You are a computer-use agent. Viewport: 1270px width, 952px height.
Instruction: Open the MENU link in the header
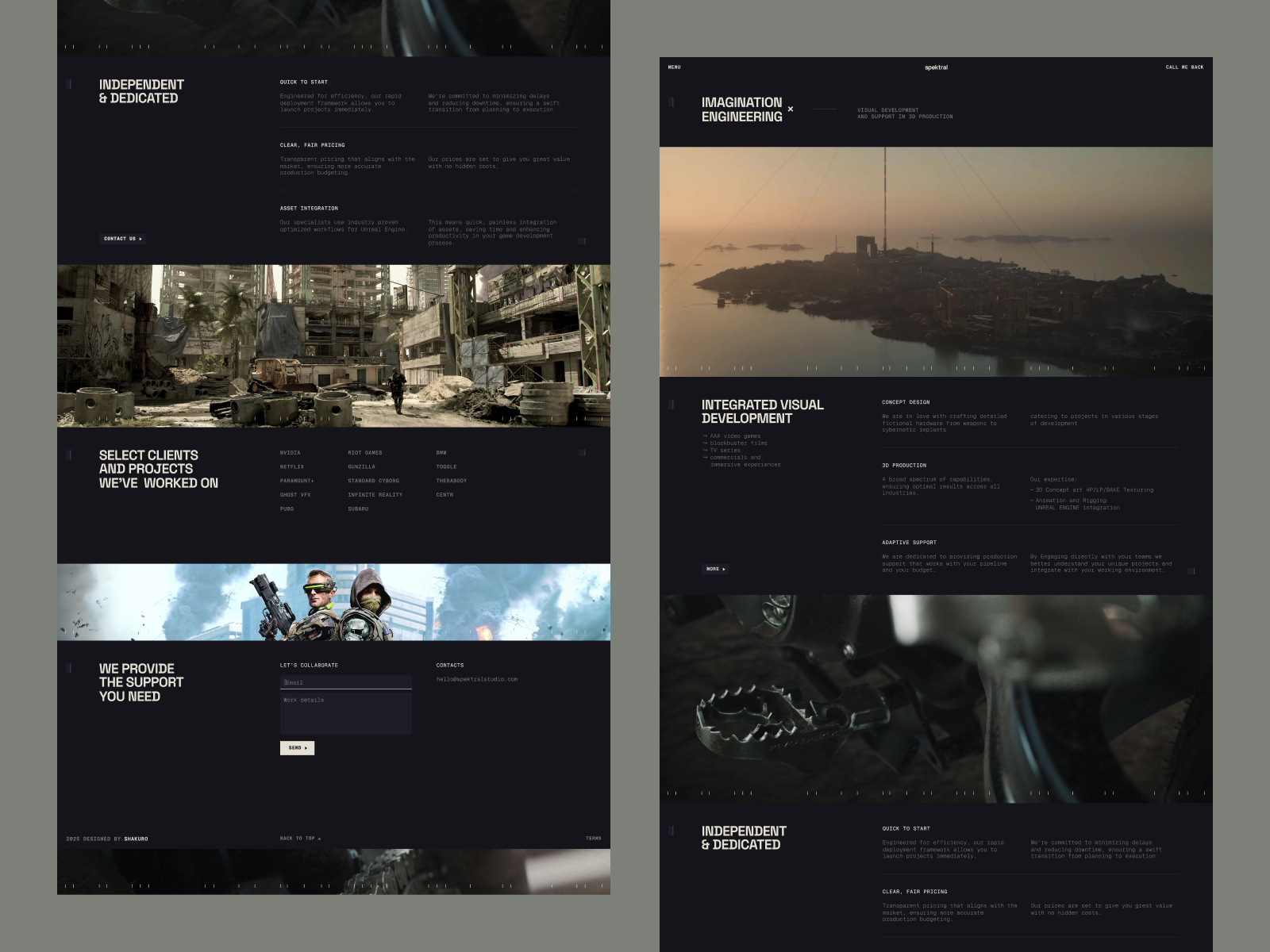coord(674,67)
